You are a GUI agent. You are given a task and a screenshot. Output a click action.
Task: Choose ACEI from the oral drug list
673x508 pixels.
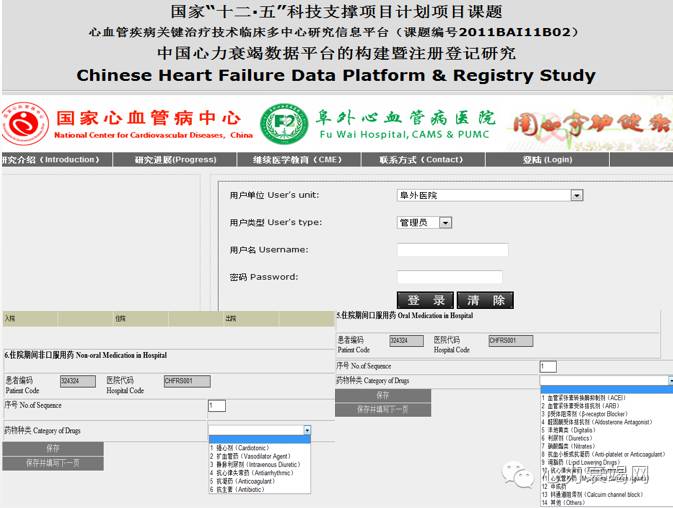606,398
